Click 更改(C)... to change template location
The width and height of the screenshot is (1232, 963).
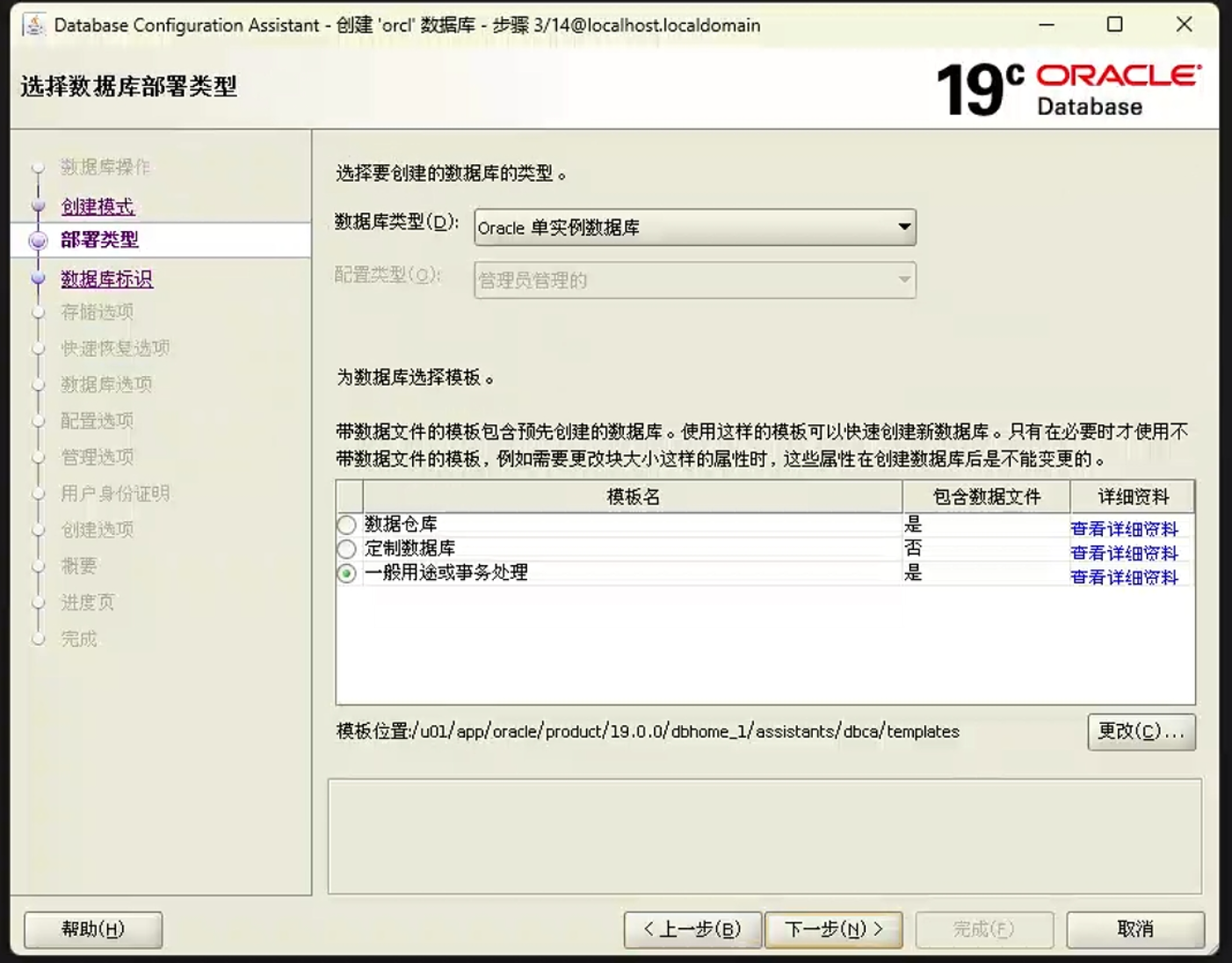click(x=1141, y=731)
